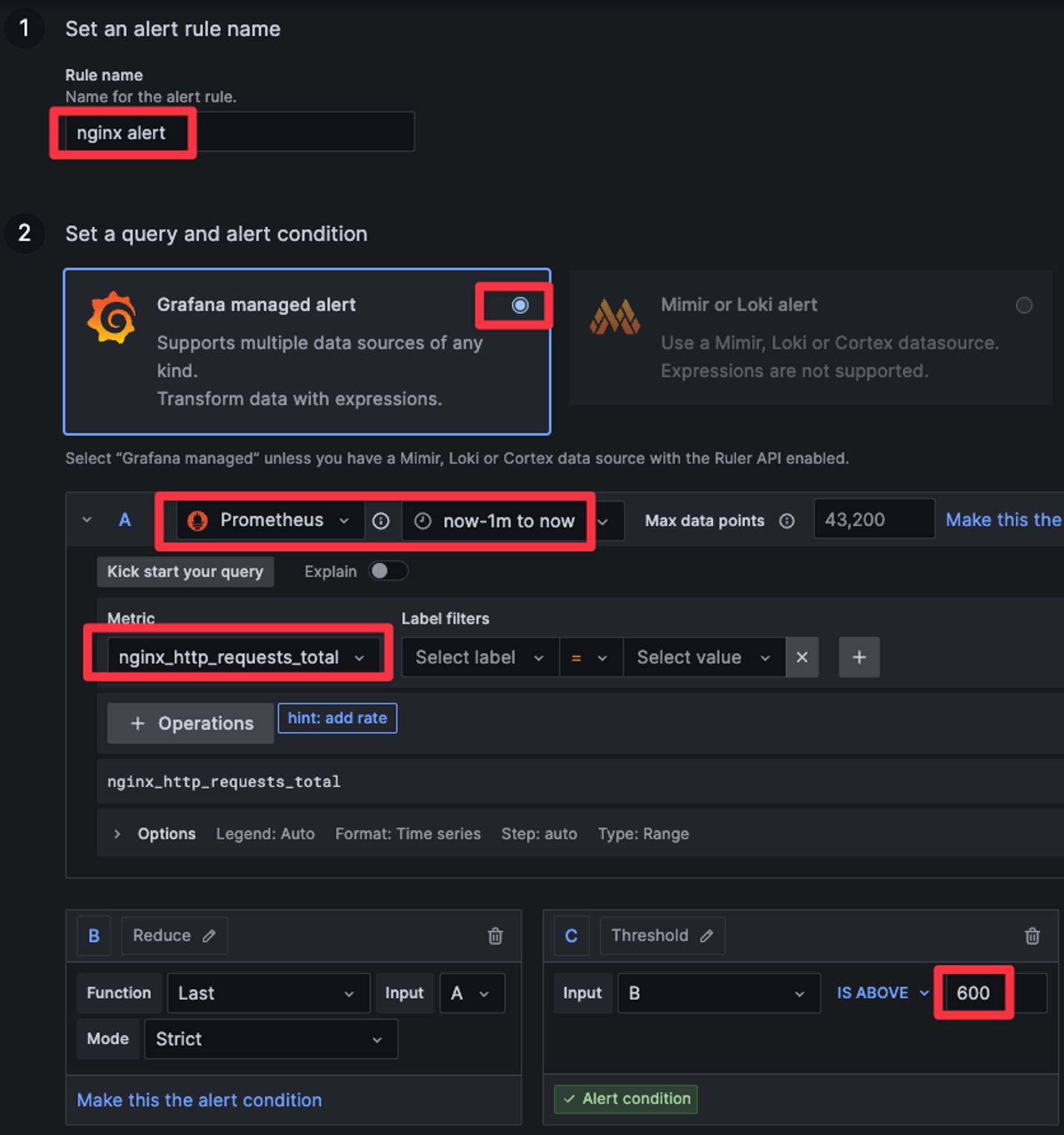The image size is (1064, 1135).
Task: Click the Alert condition badge
Action: point(626,1099)
